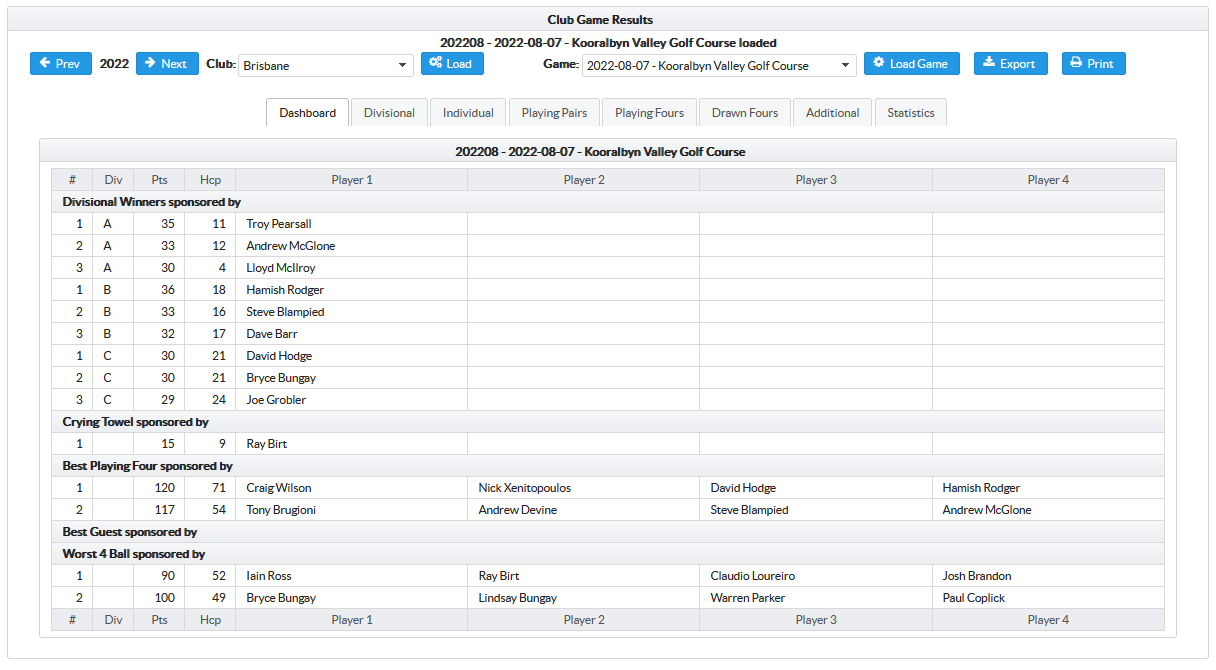This screenshot has width=1216, height=670.
Task: Print the club game results
Action: pos(1093,64)
